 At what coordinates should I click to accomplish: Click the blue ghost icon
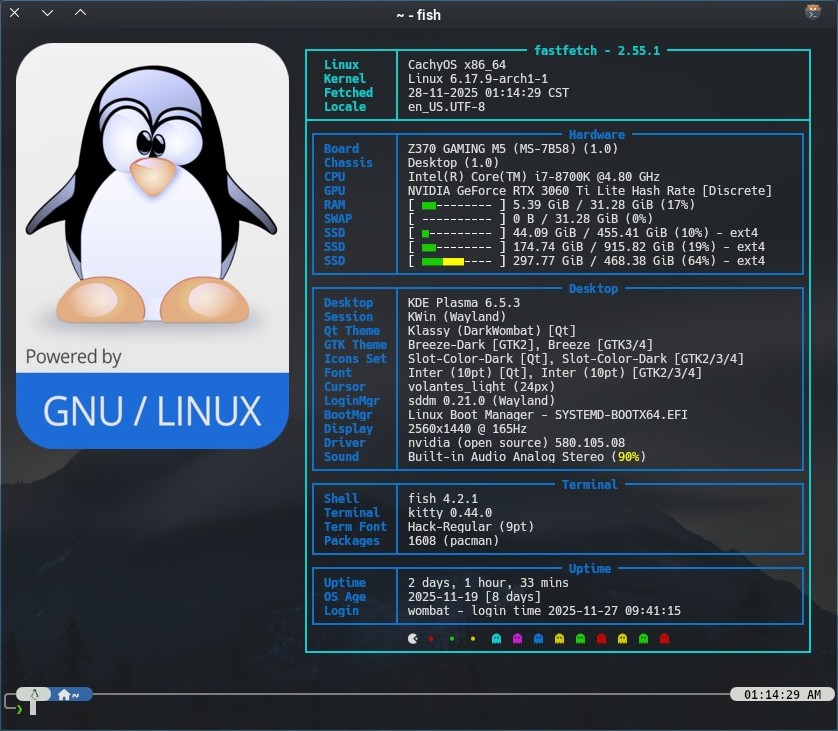click(538, 637)
